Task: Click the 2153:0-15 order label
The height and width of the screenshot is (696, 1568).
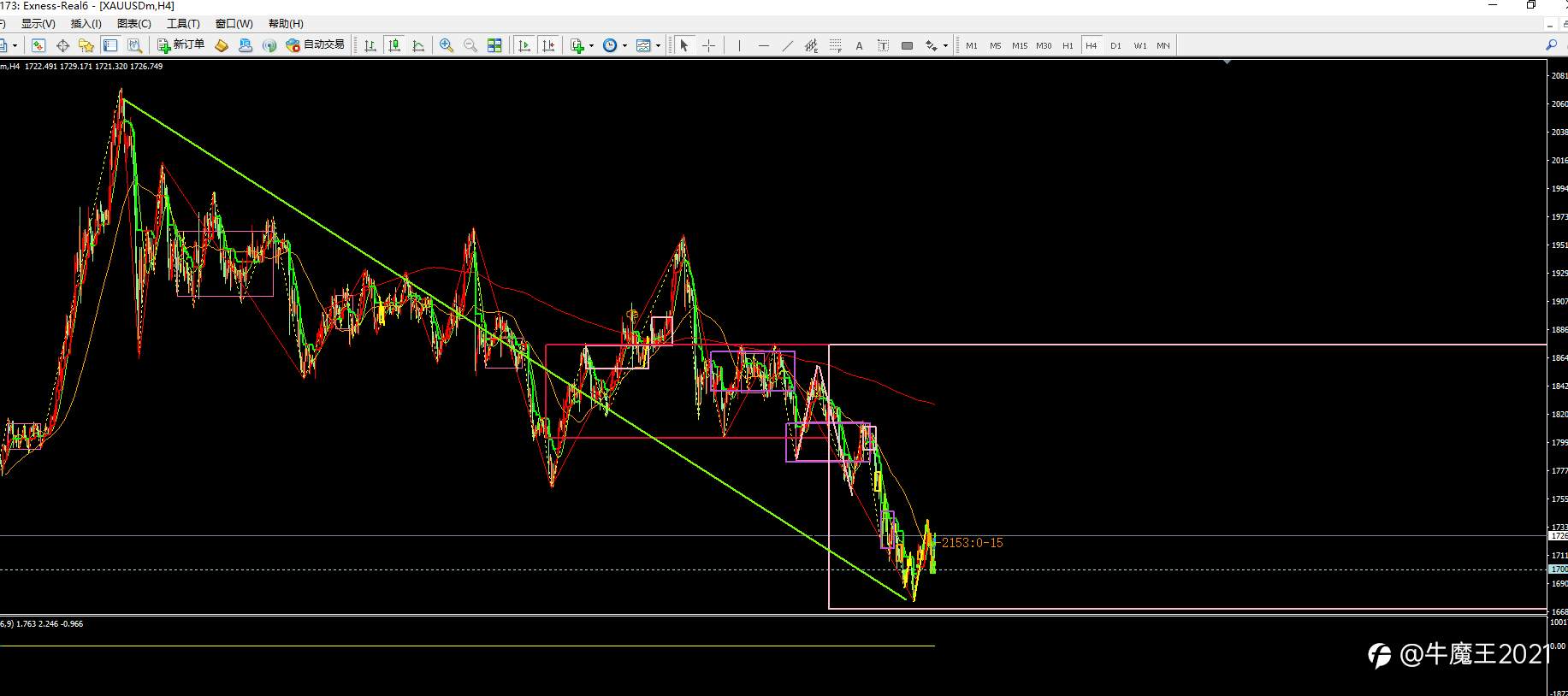Action: coord(973,543)
